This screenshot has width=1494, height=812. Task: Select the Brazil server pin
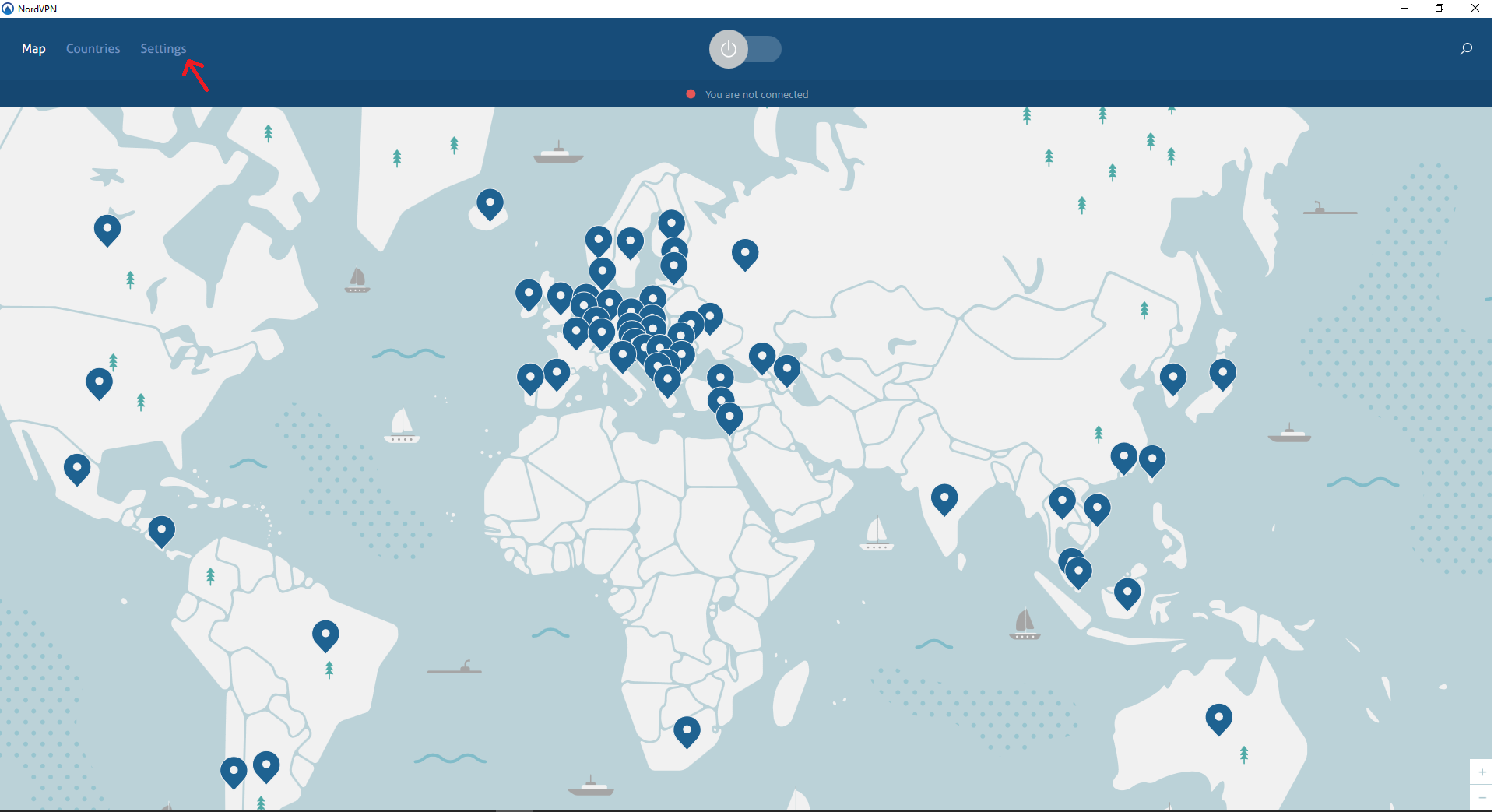(x=325, y=636)
